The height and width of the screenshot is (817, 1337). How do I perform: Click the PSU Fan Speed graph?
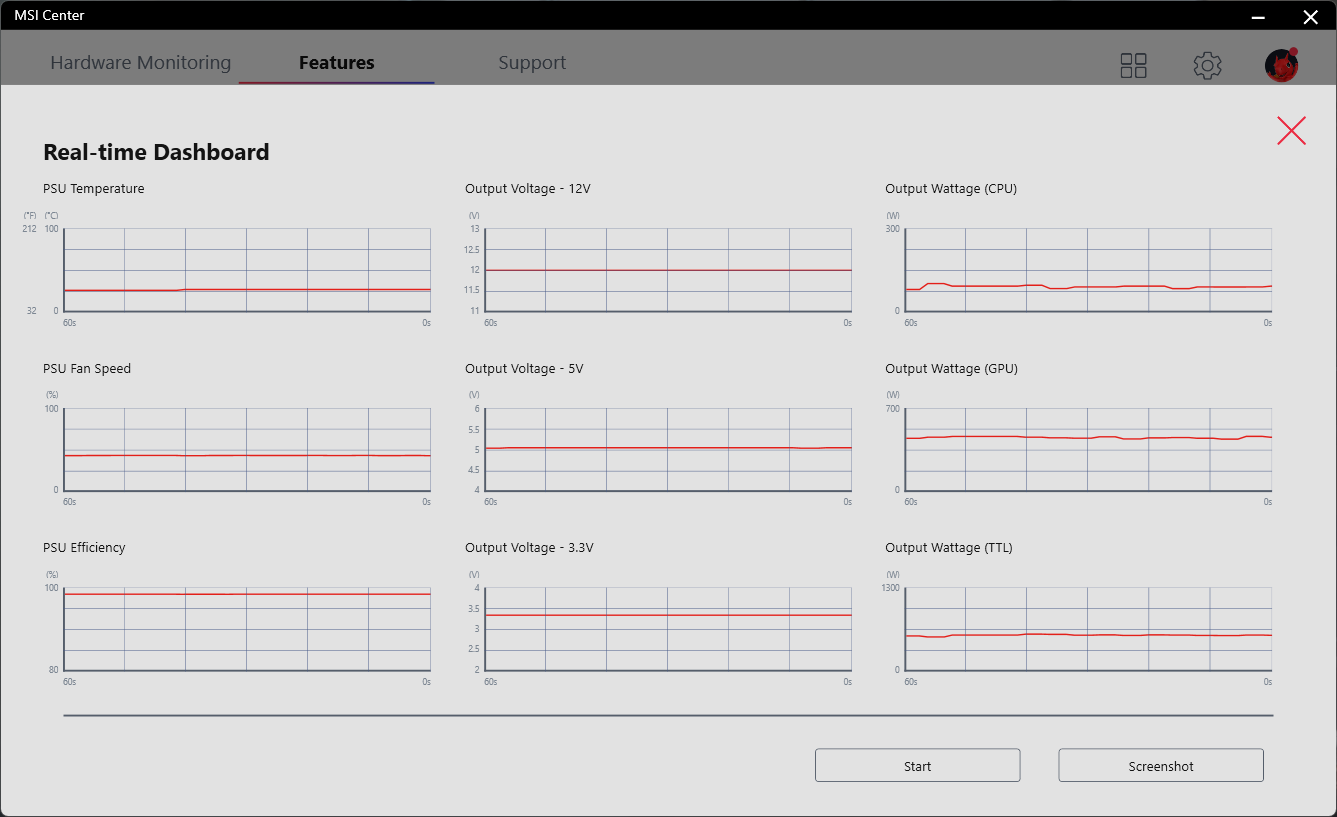247,450
